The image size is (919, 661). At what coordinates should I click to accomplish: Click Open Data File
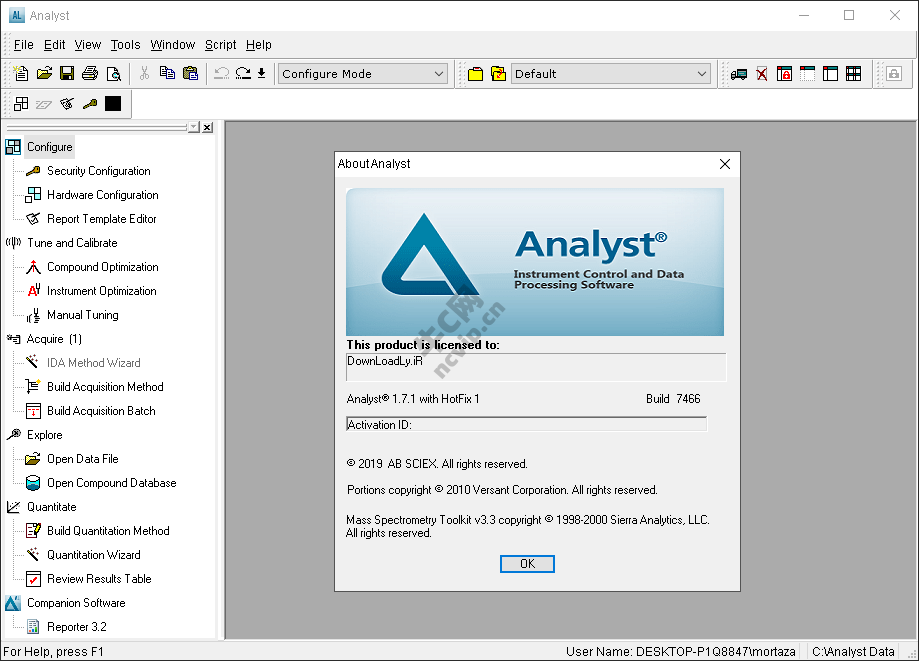[x=83, y=459]
